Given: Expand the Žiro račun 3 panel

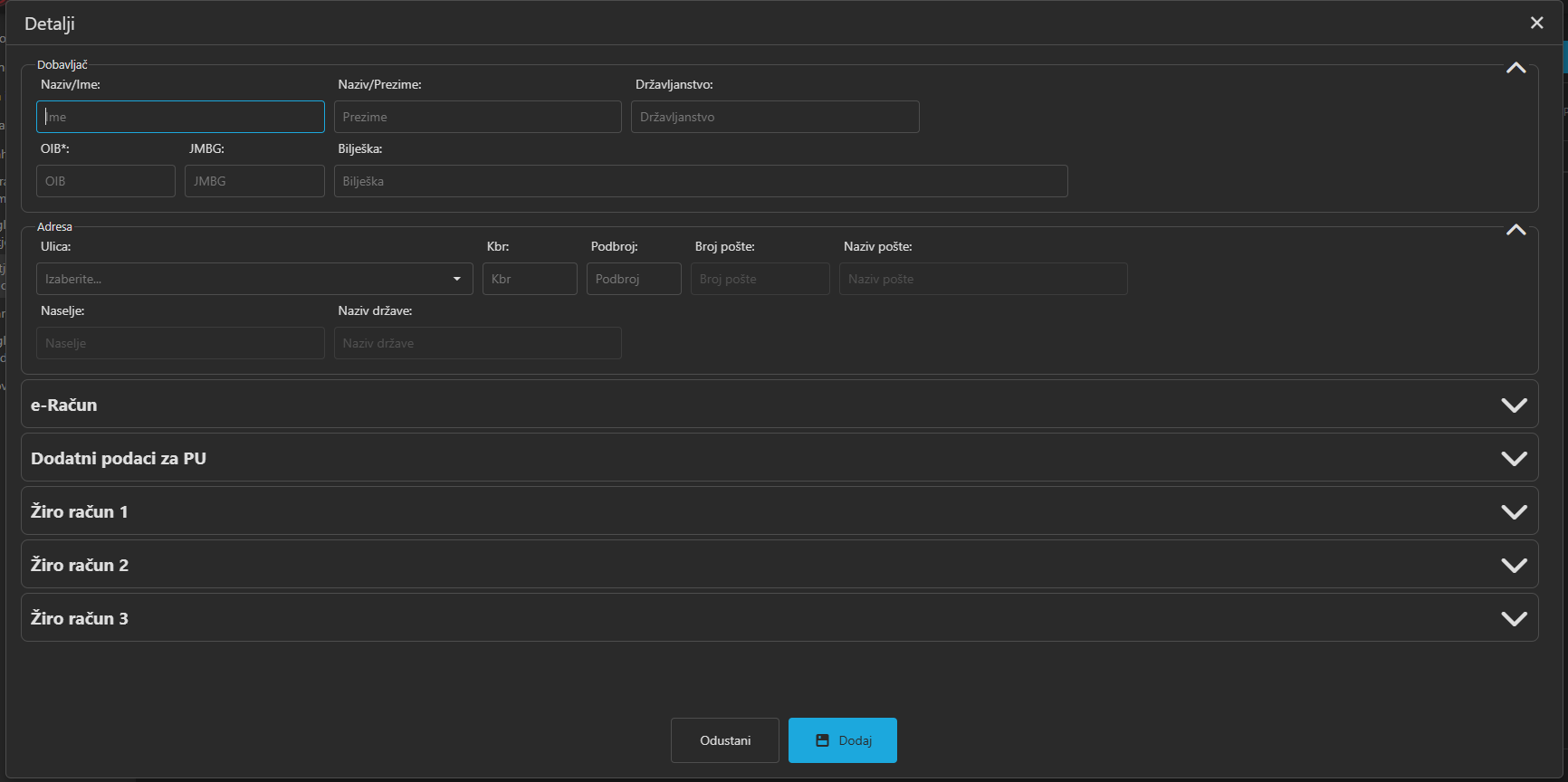Looking at the screenshot, I should (1514, 618).
